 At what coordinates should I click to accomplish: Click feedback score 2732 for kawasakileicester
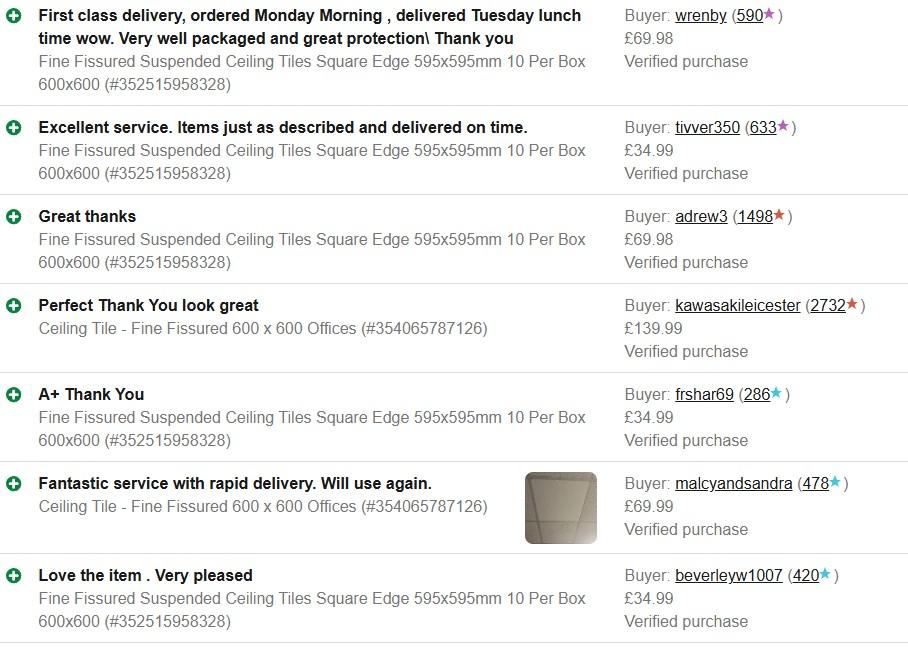pyautogui.click(x=827, y=306)
